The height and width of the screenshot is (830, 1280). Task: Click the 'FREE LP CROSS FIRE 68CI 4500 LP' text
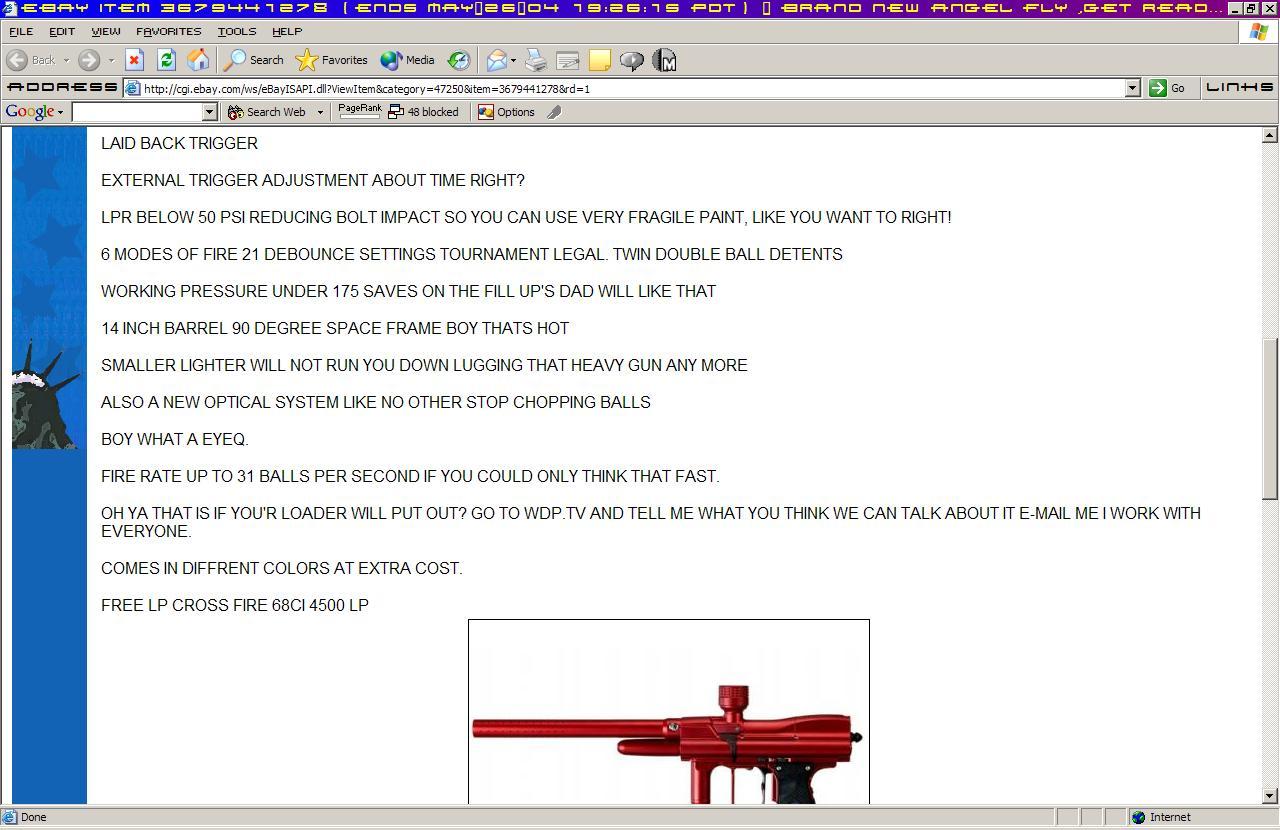point(234,605)
